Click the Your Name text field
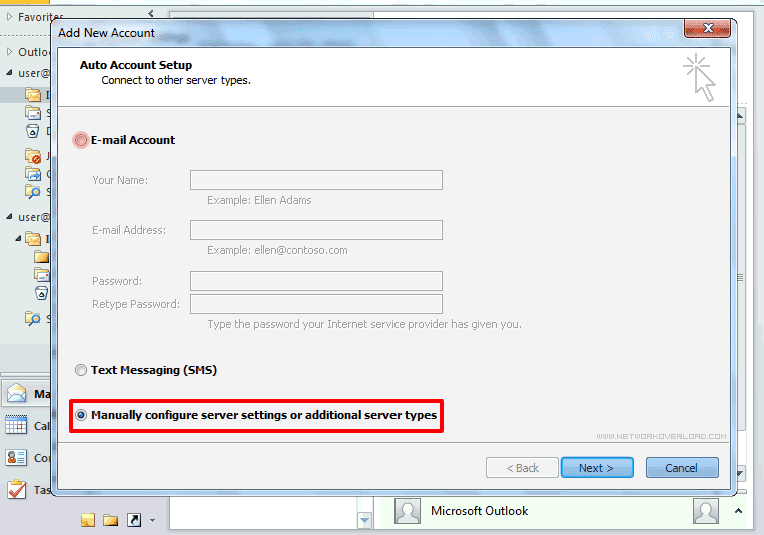The width and height of the screenshot is (764, 535). (x=316, y=180)
